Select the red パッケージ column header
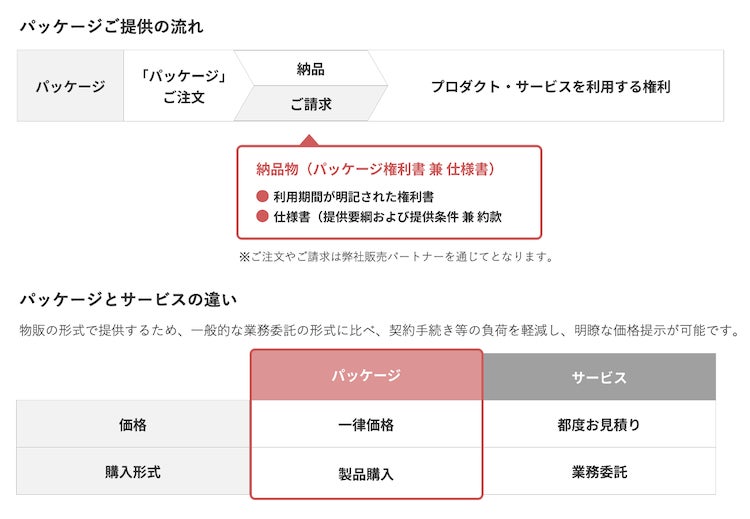 (366, 375)
